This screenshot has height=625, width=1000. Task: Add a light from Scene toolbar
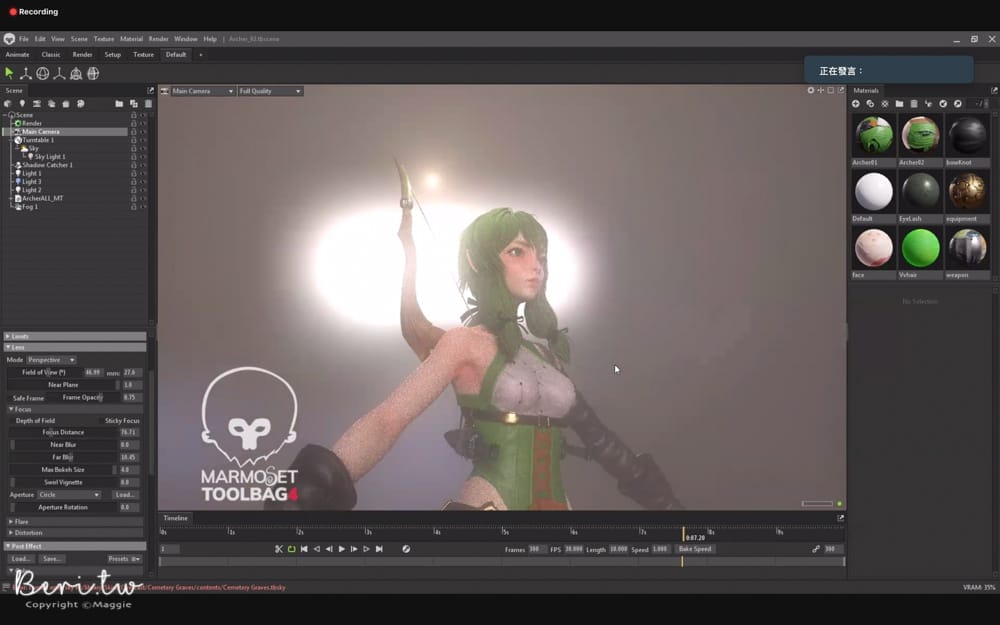(22, 103)
